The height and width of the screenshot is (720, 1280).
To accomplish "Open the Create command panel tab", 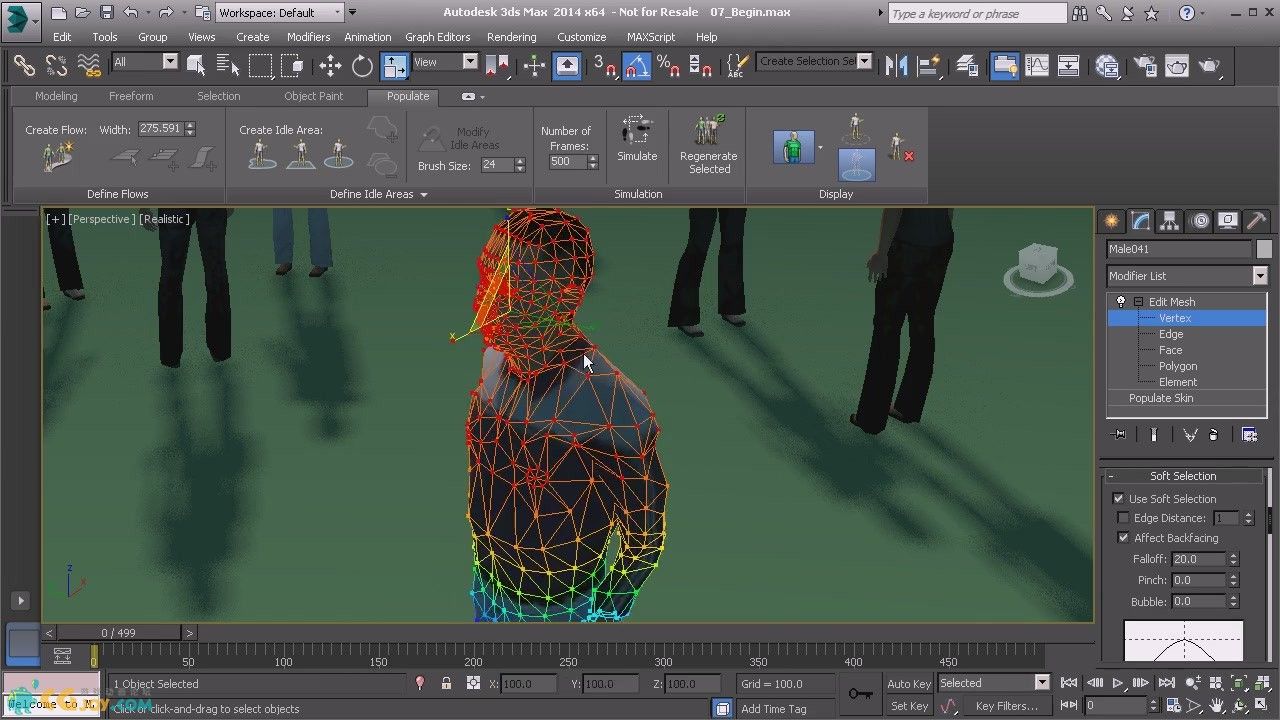I will click(1111, 221).
